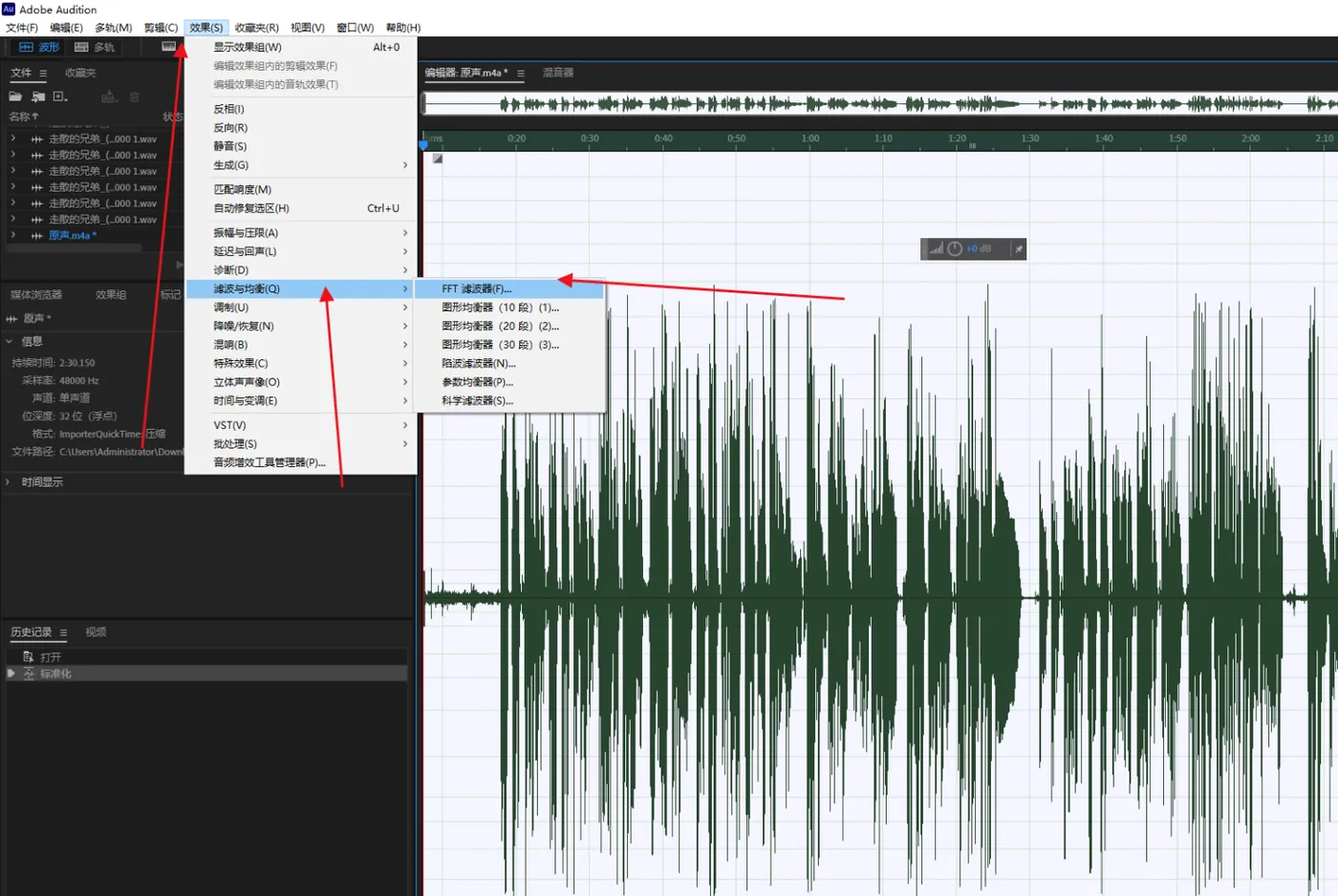Open the 振幅与压限(A) submenu
This screenshot has height=896, width=1338.
(x=301, y=233)
